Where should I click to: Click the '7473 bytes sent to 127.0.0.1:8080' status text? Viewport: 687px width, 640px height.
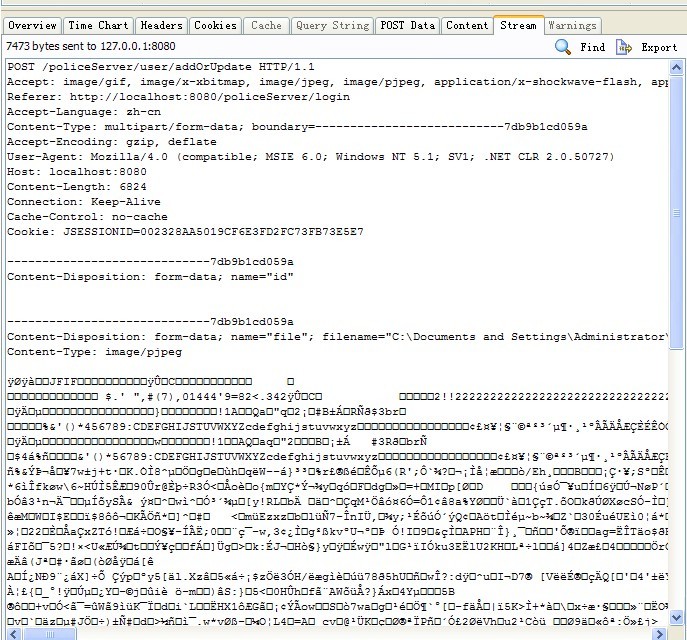91,46
